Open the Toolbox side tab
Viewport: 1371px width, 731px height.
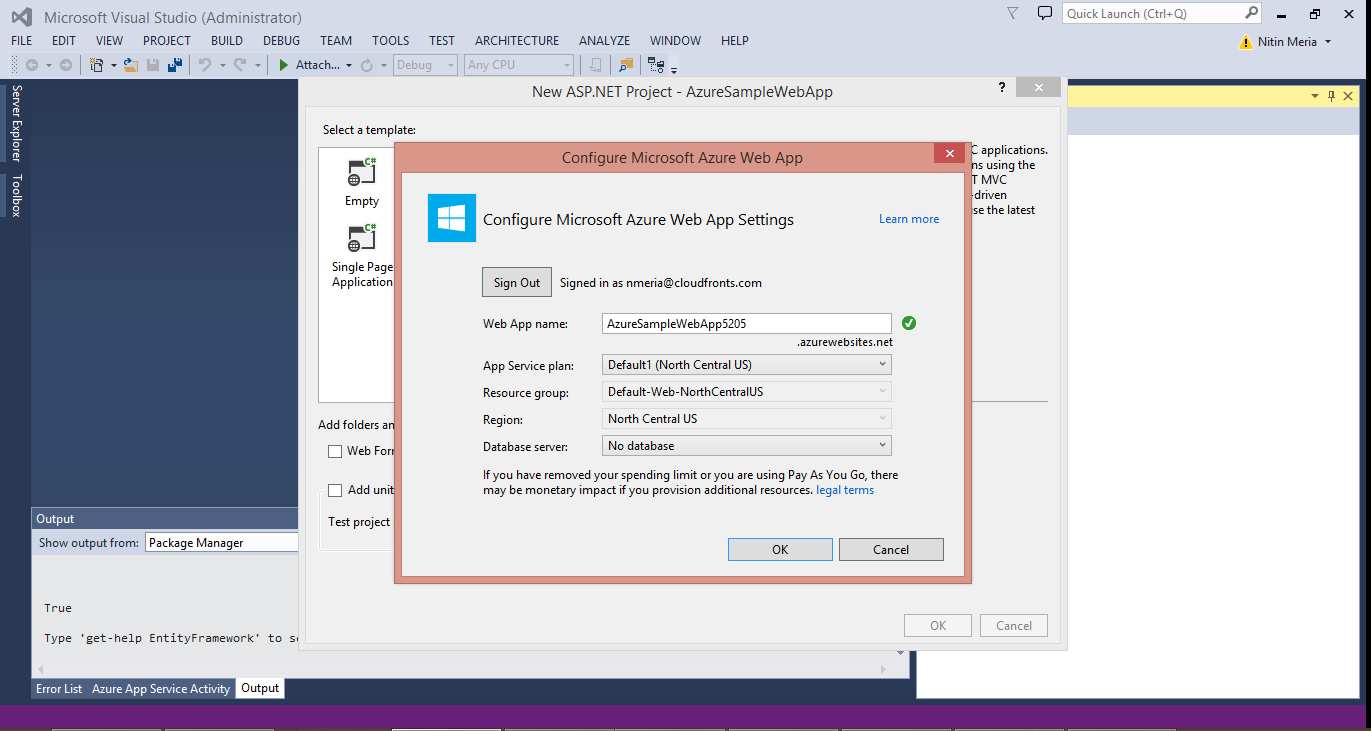(x=16, y=195)
